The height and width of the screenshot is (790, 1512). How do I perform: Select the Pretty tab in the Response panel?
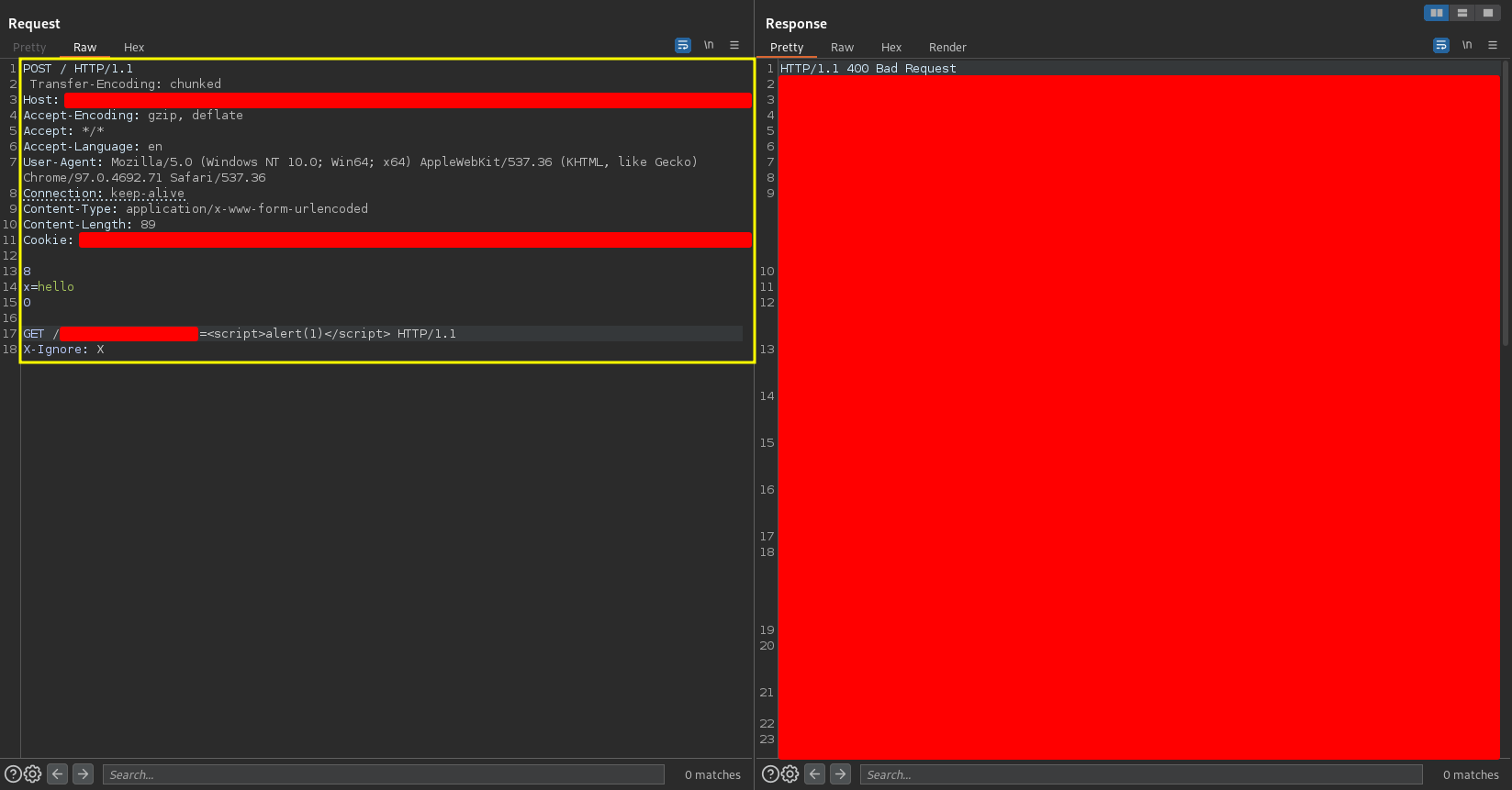[787, 48]
